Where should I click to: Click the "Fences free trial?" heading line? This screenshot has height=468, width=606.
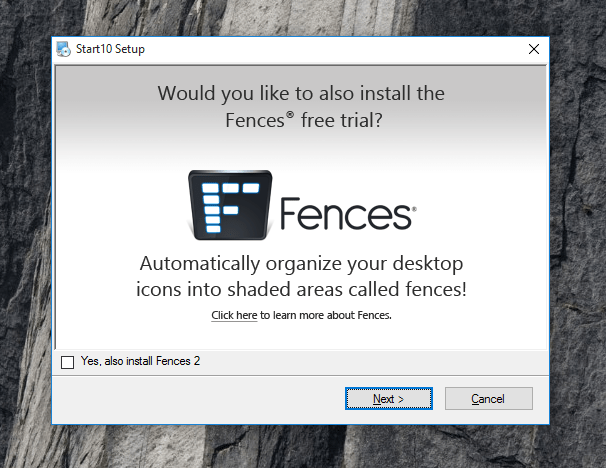301,122
